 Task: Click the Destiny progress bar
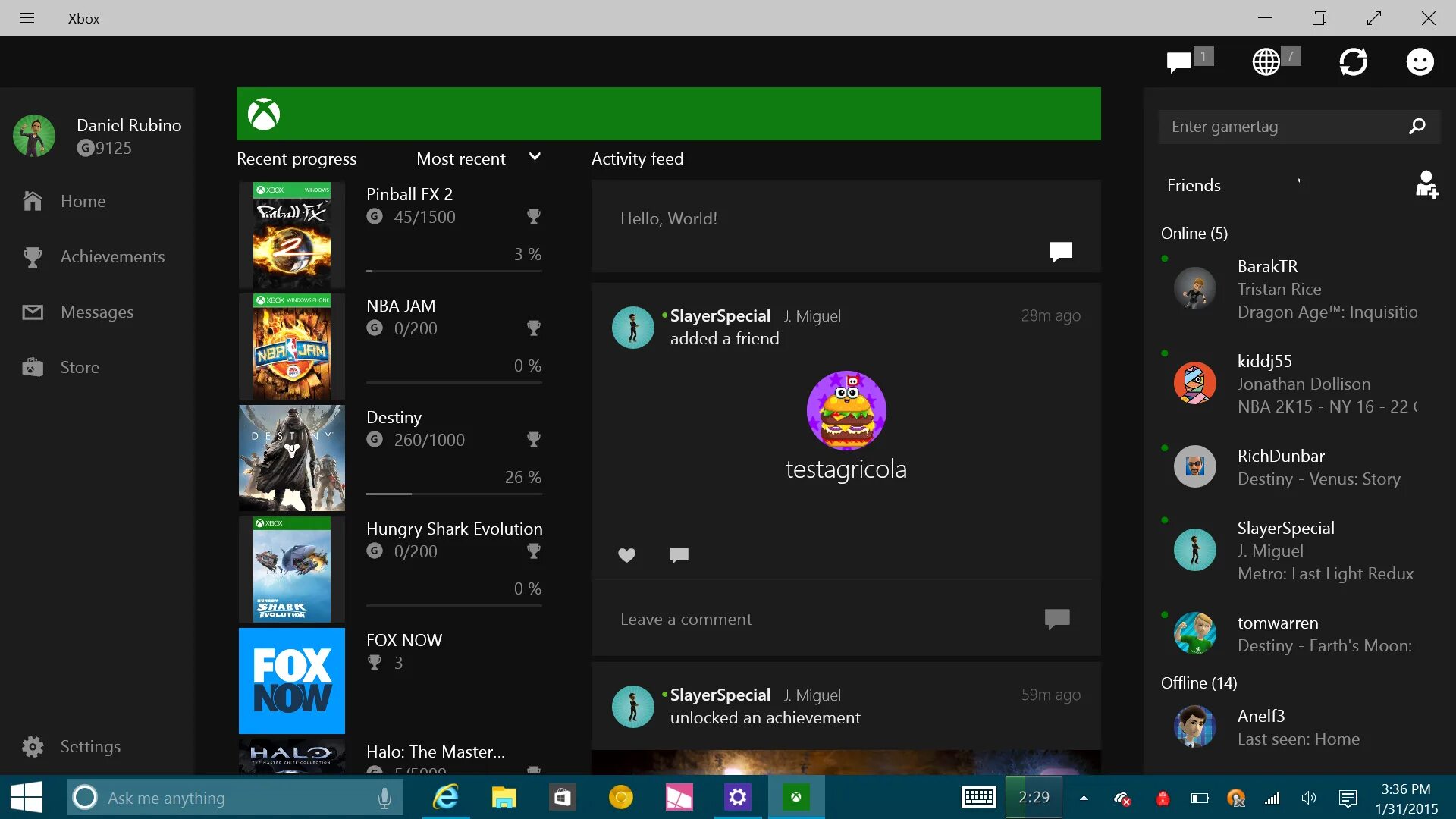(453, 494)
